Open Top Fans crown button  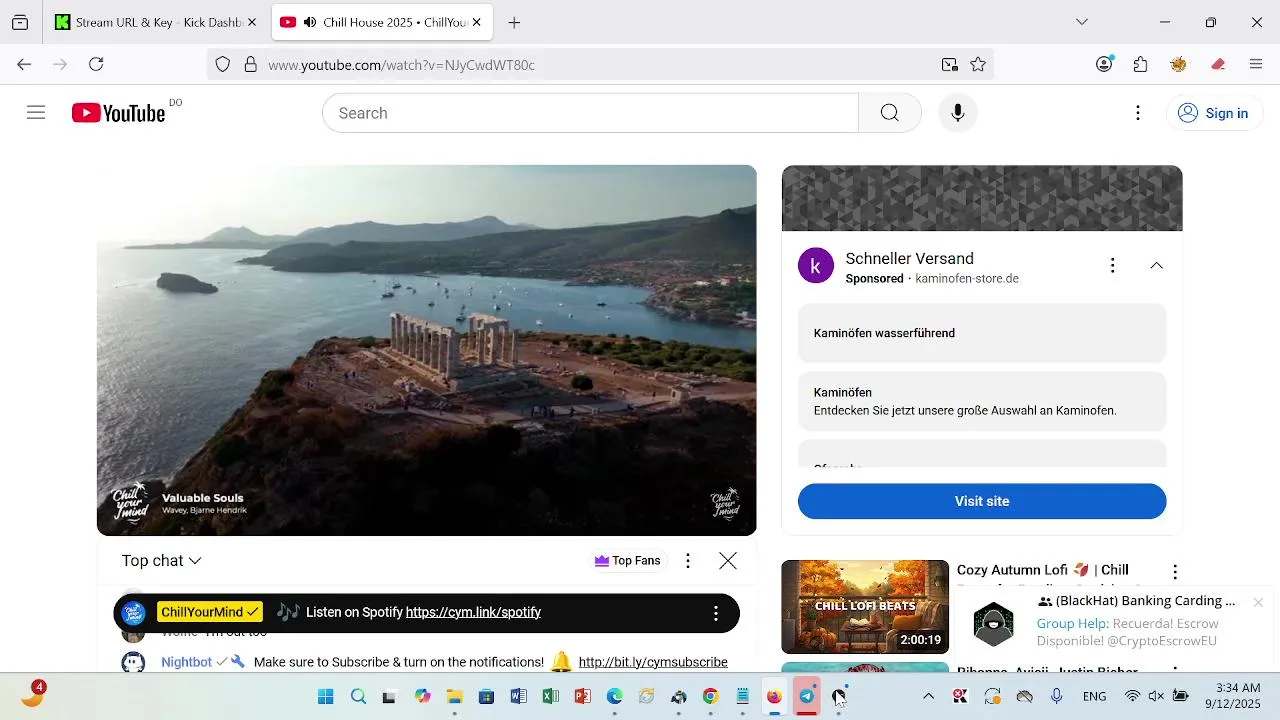coord(628,561)
